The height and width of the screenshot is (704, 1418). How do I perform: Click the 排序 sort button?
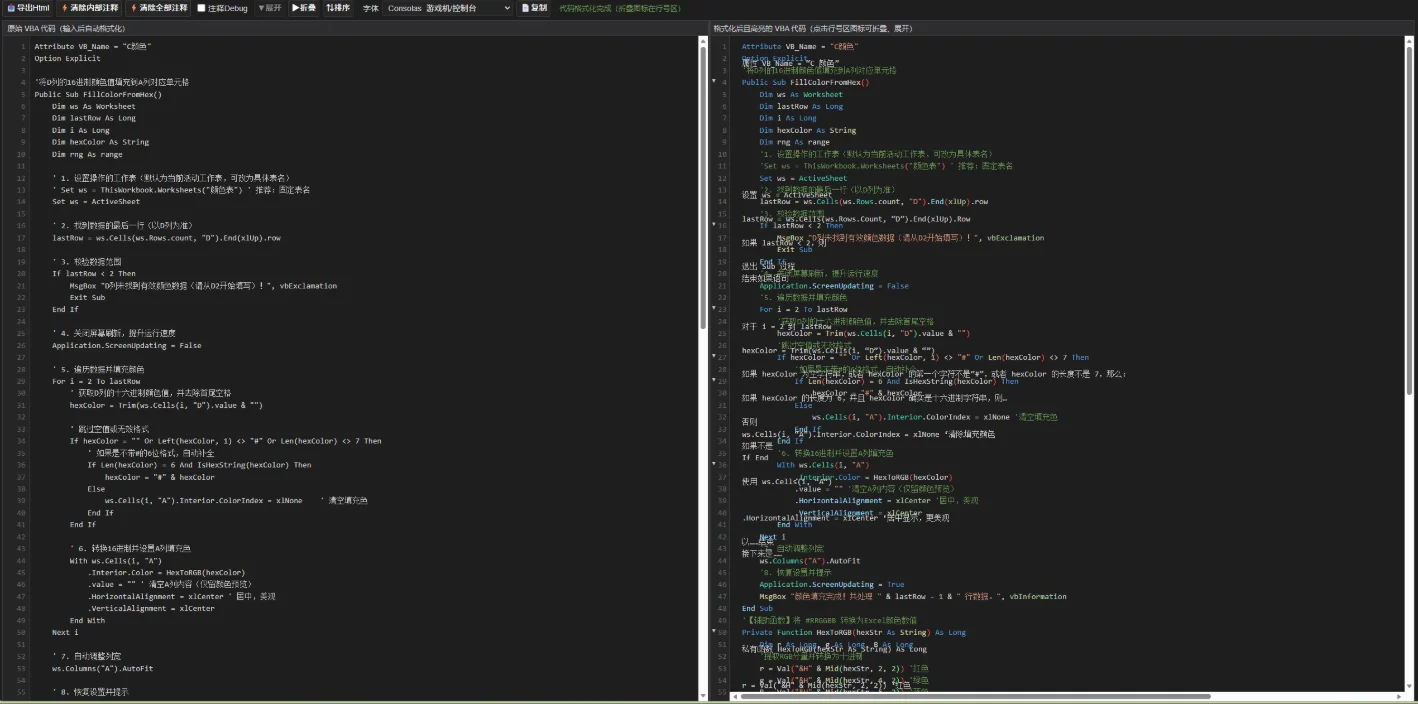338,8
